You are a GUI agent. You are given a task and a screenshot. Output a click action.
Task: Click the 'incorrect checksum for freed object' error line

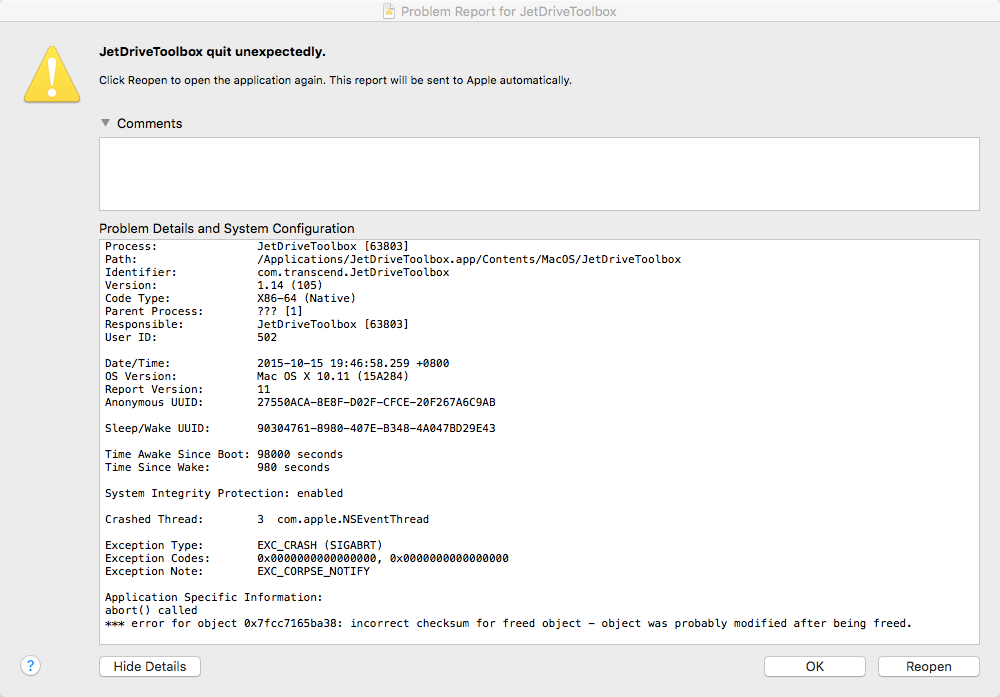(508, 624)
